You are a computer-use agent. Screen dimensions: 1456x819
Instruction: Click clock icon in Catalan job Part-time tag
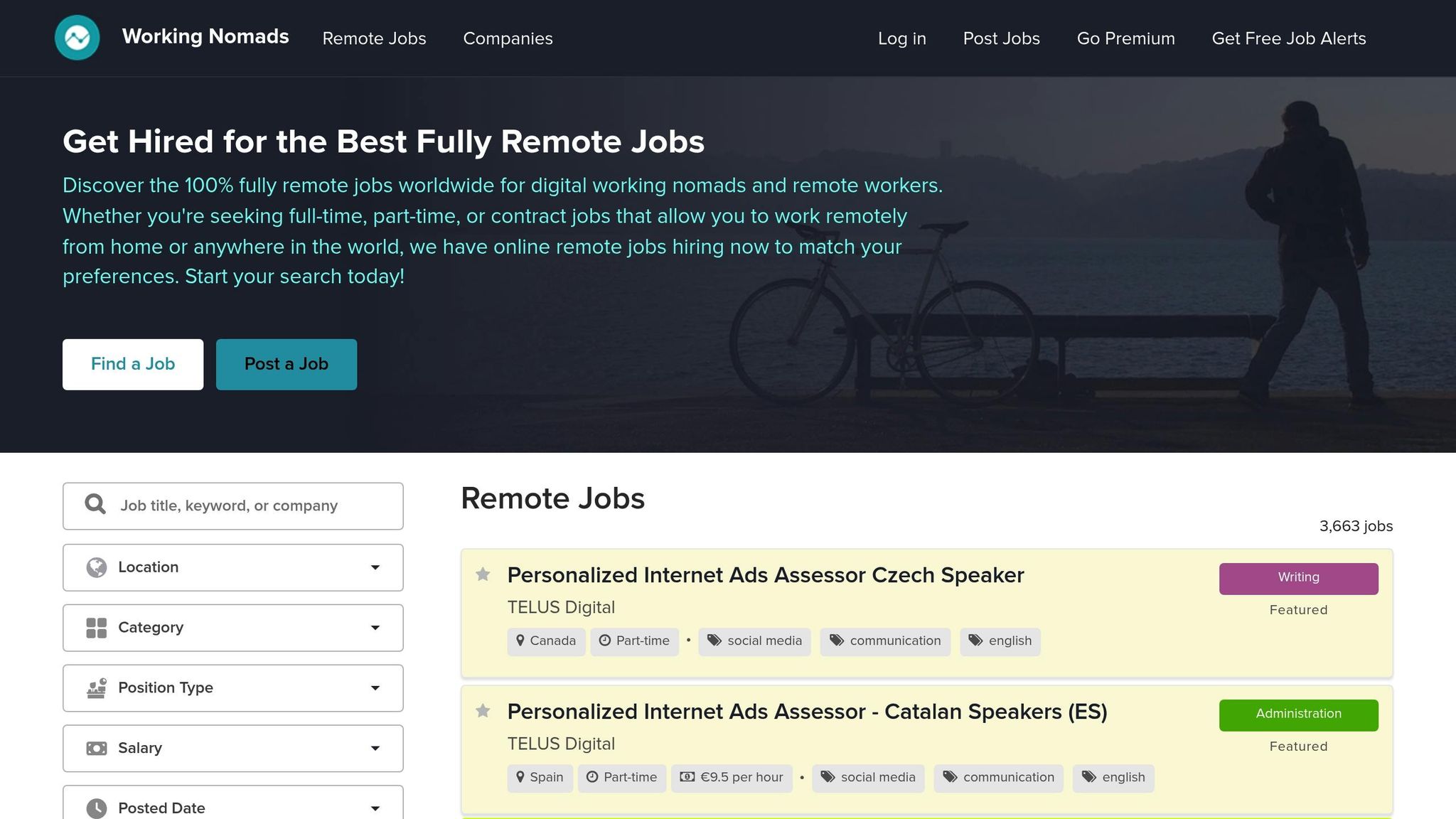592,777
